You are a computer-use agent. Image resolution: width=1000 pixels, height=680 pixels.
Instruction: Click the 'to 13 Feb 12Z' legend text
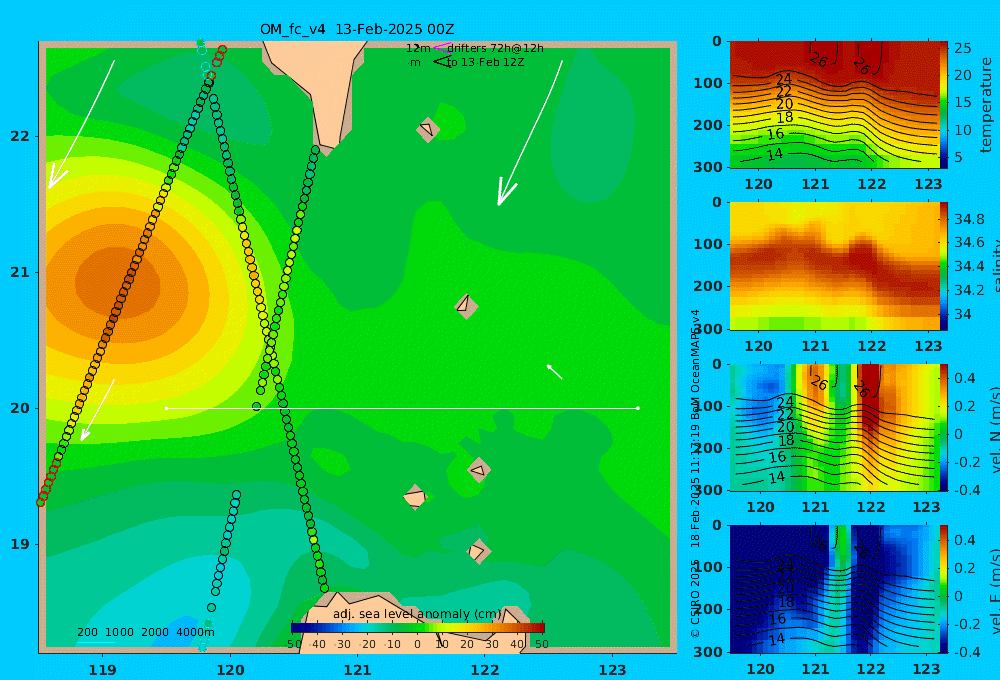tap(485, 62)
